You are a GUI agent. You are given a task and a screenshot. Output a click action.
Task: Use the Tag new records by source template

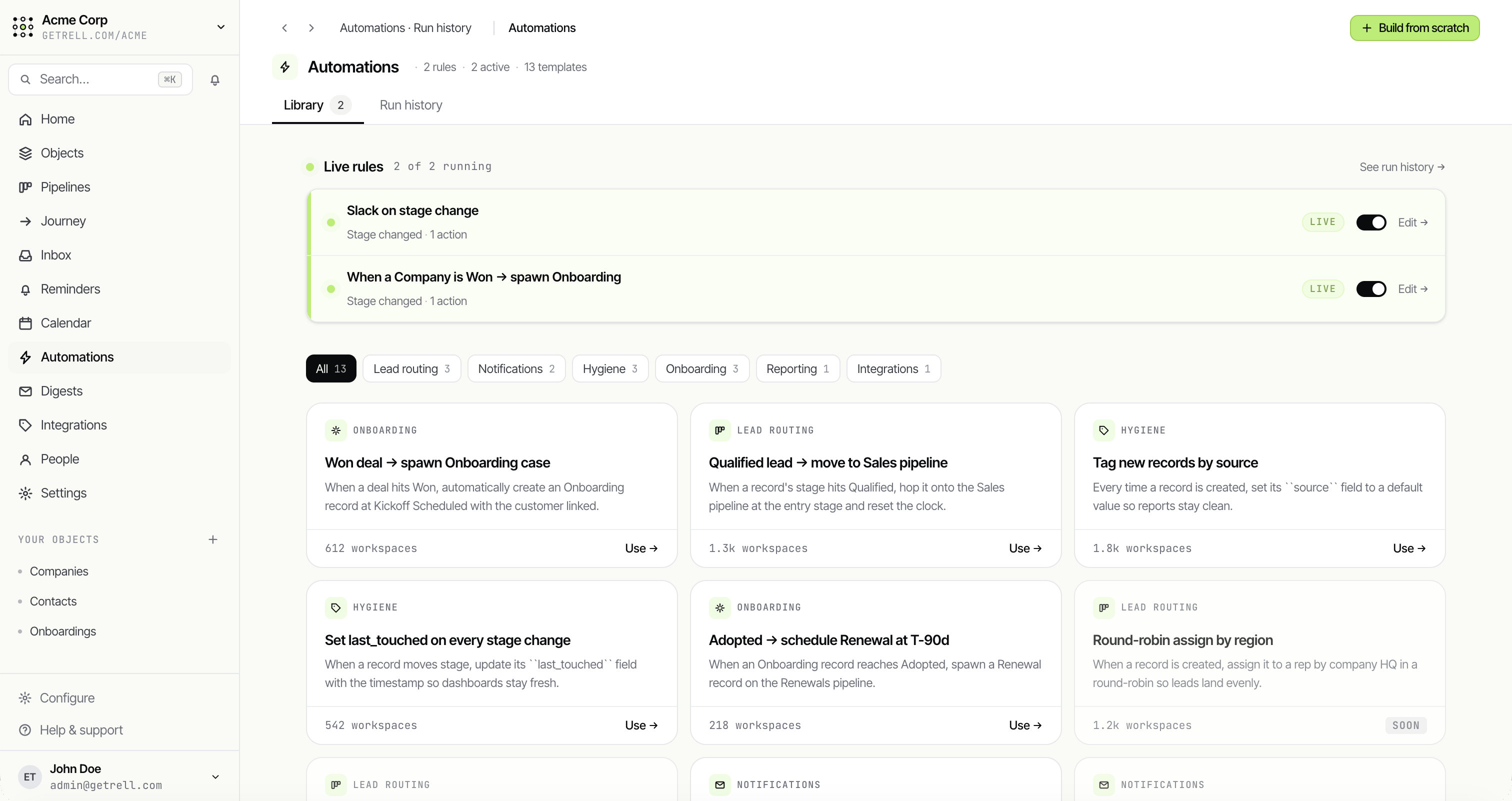pyautogui.click(x=1409, y=548)
